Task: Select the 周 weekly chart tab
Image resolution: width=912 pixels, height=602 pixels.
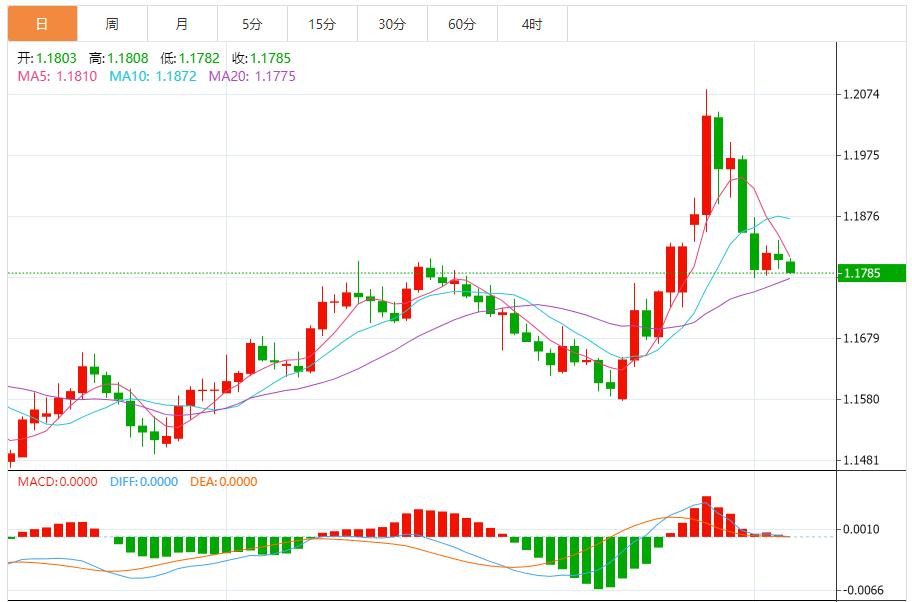Action: [x=112, y=24]
